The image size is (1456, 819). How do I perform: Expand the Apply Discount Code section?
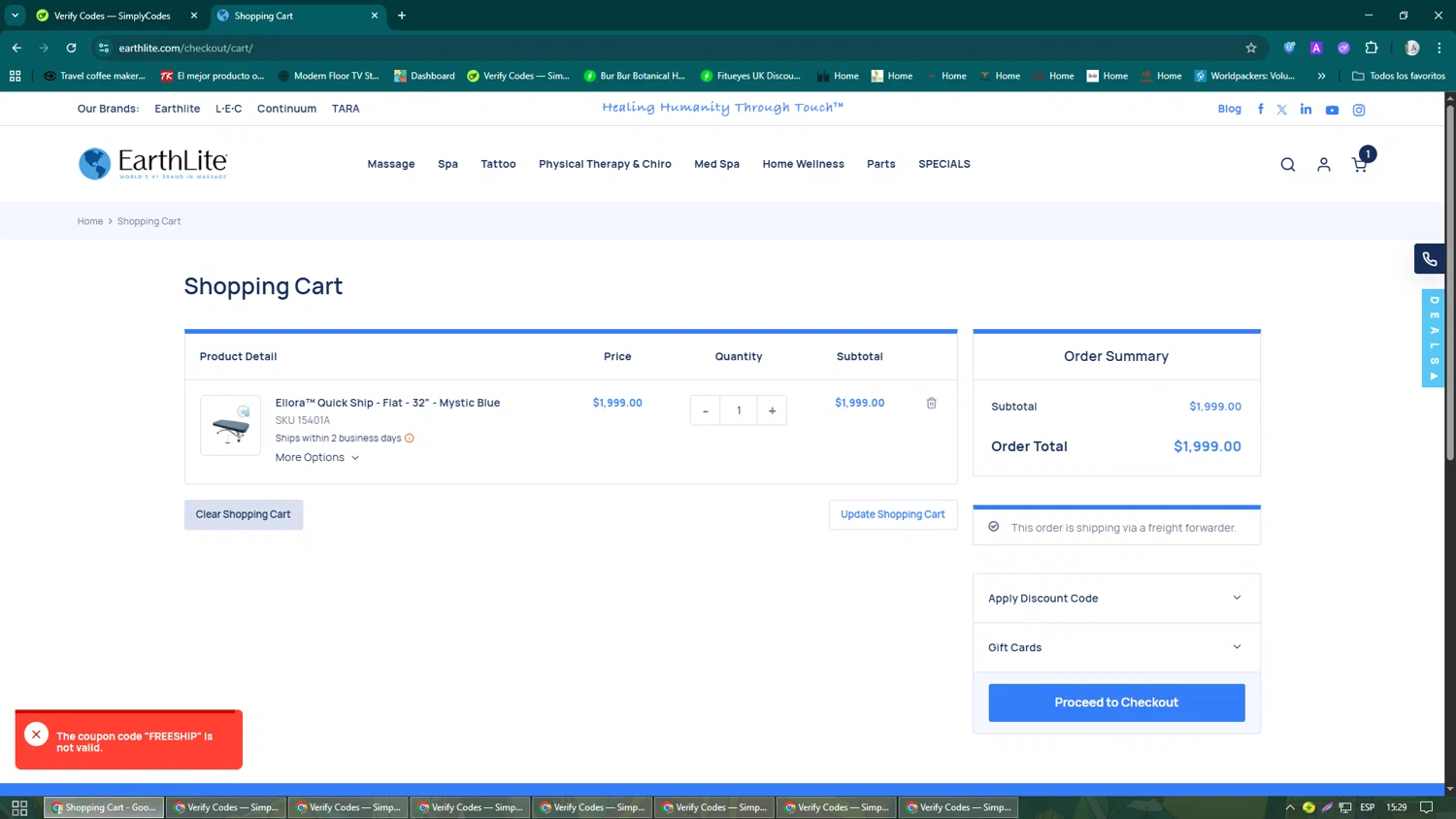[1116, 598]
